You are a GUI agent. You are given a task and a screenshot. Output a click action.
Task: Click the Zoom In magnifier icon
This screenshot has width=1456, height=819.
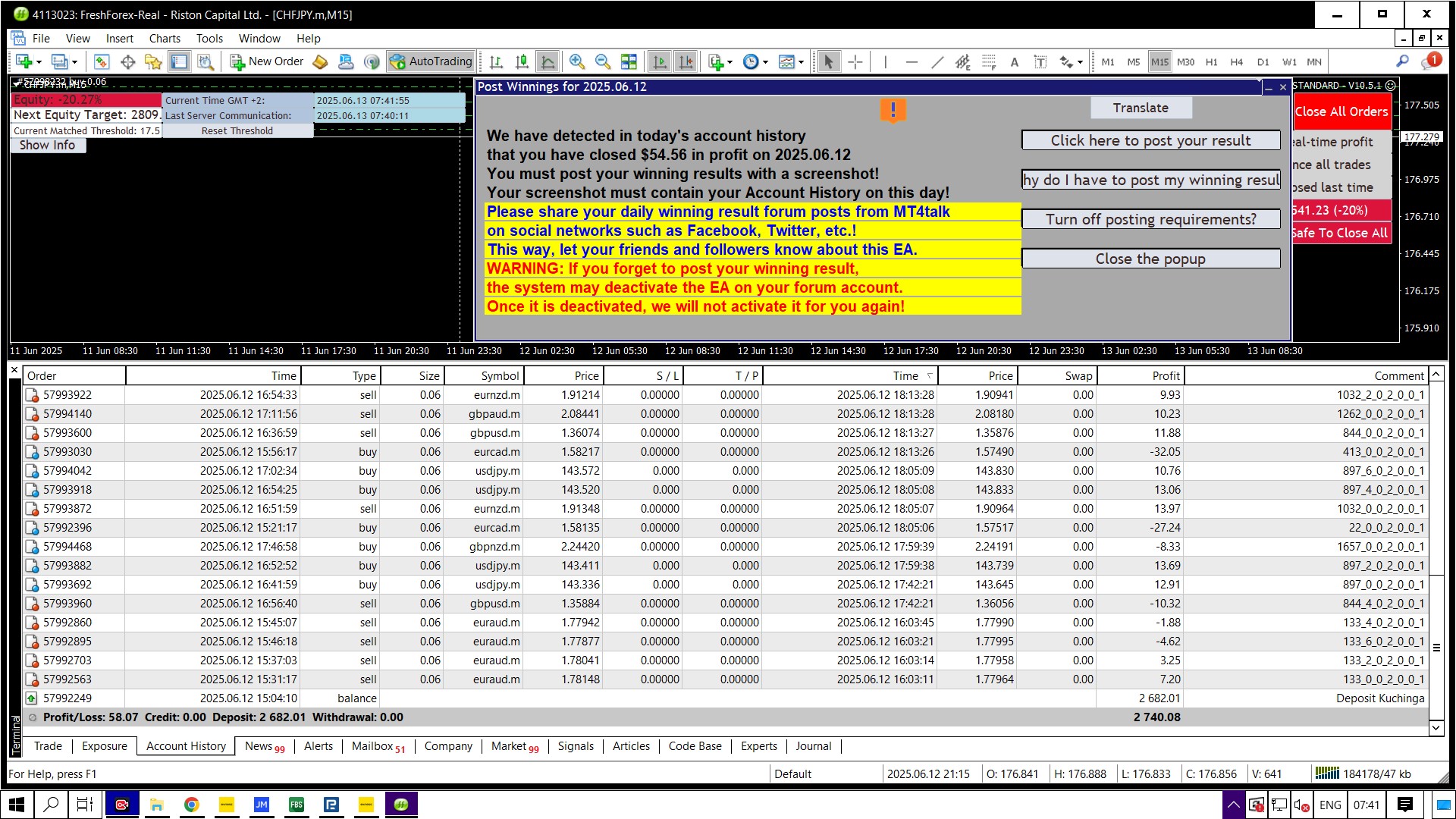[x=576, y=62]
